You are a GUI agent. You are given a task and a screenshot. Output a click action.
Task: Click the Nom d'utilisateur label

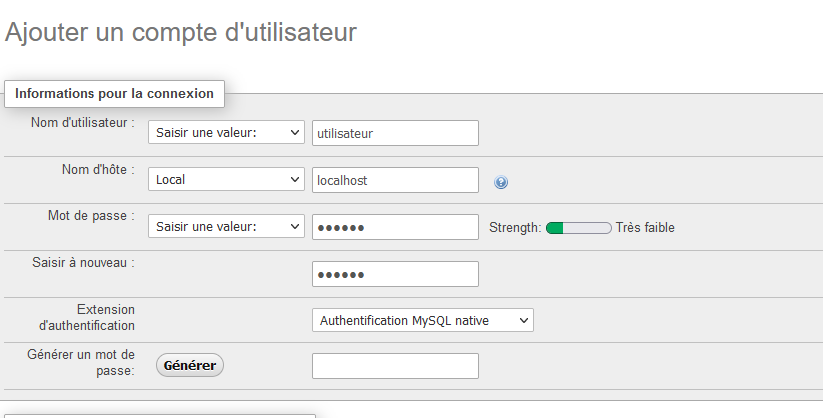click(83, 123)
